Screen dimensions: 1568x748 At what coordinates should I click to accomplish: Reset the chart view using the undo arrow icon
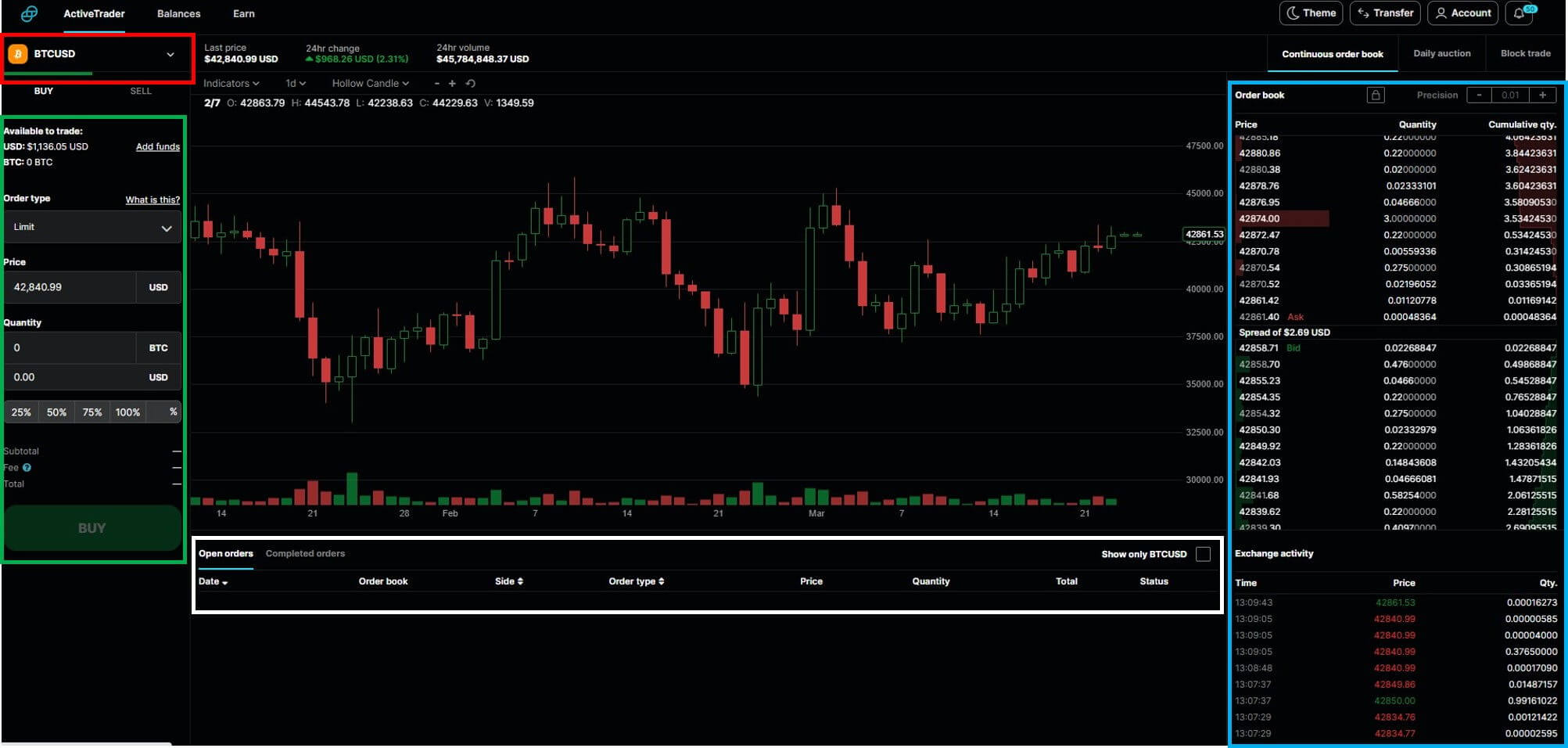[469, 83]
